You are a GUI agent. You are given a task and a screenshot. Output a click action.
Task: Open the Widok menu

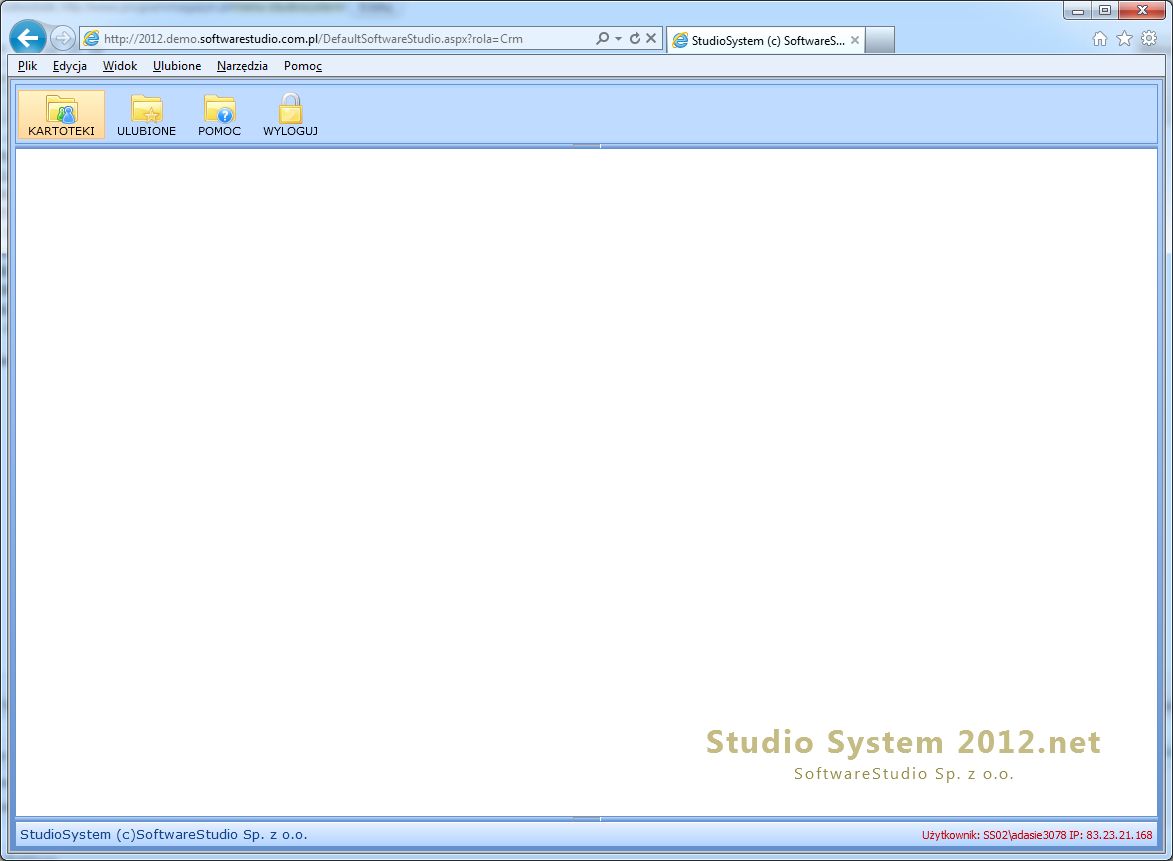pyautogui.click(x=119, y=66)
